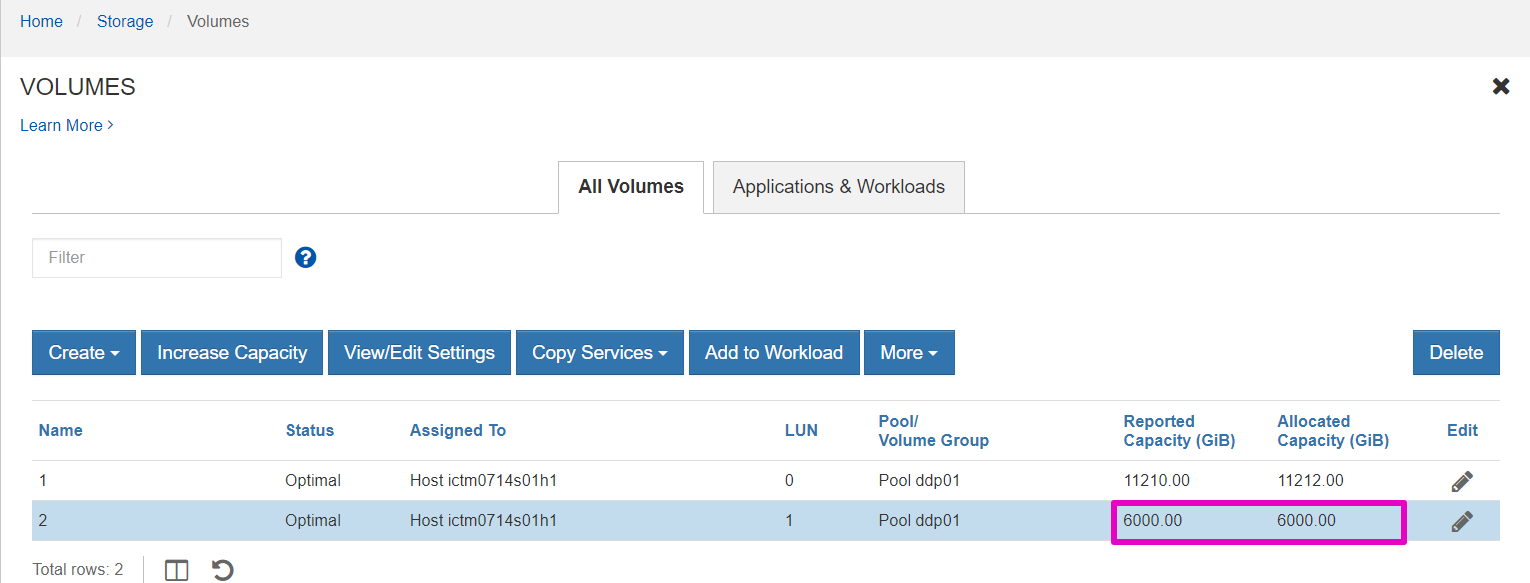Image resolution: width=1530 pixels, height=583 pixels.
Task: Click the 11210.00 reported capacity cell
Action: click(1157, 481)
